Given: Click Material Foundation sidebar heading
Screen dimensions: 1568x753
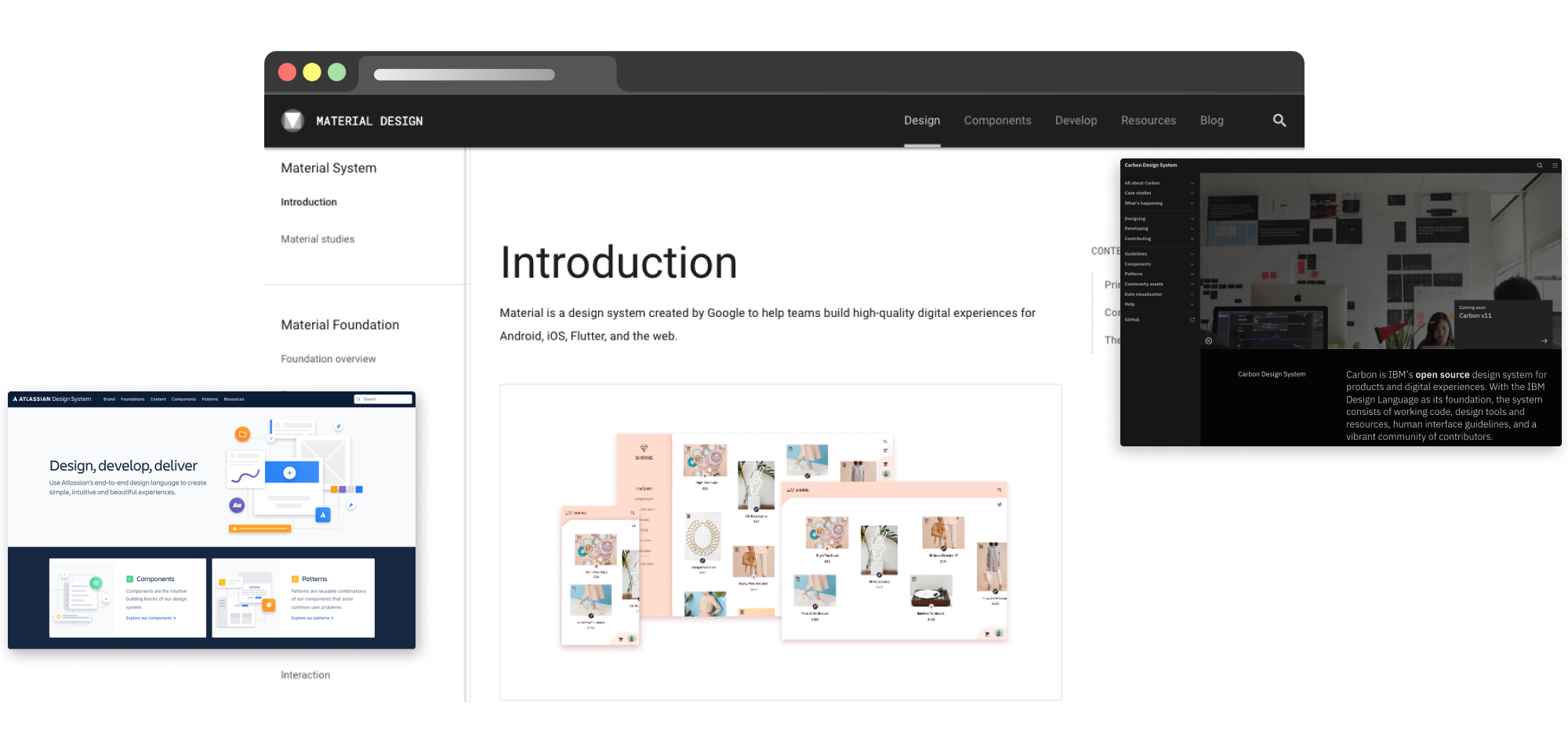Looking at the screenshot, I should pos(339,325).
